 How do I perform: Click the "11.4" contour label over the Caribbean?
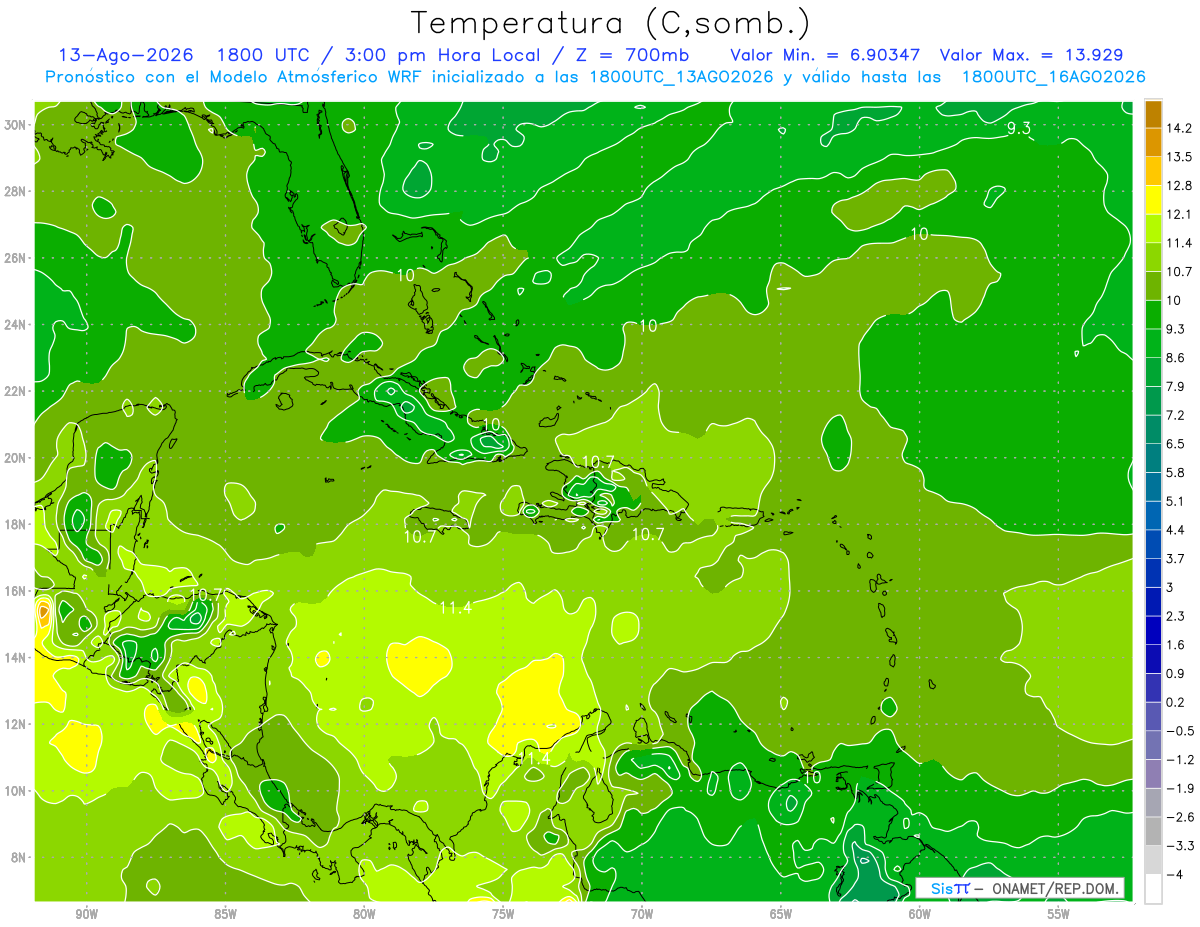pos(455,607)
